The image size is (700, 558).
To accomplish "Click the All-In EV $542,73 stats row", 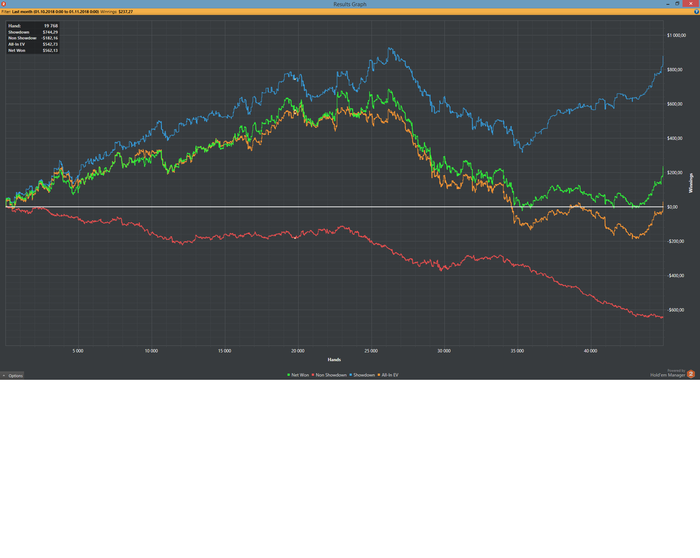I will (33, 44).
